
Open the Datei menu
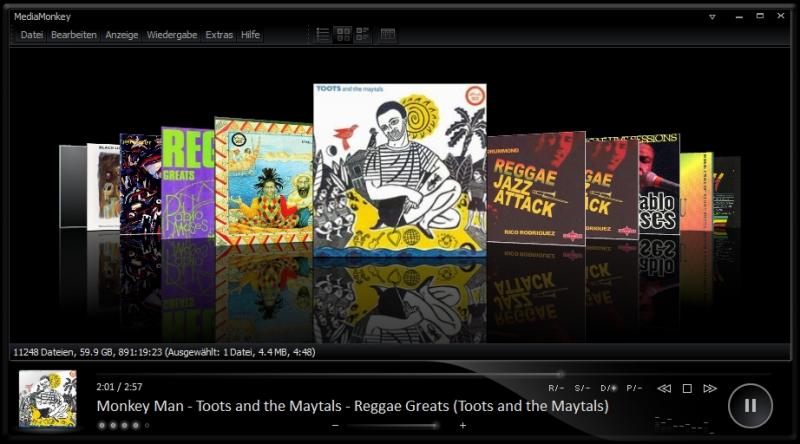[32, 35]
